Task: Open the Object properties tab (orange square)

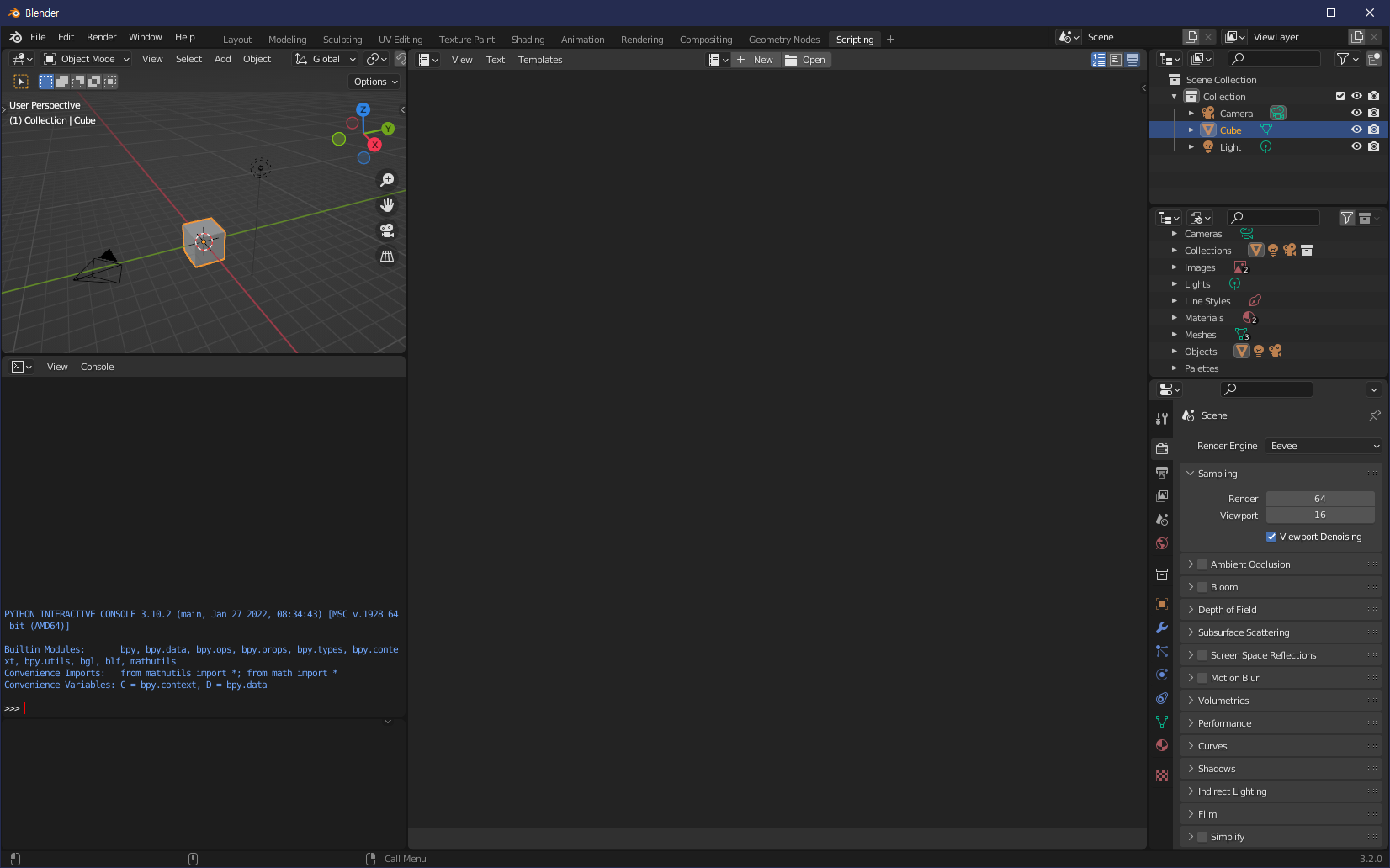Action: pos(1162,604)
